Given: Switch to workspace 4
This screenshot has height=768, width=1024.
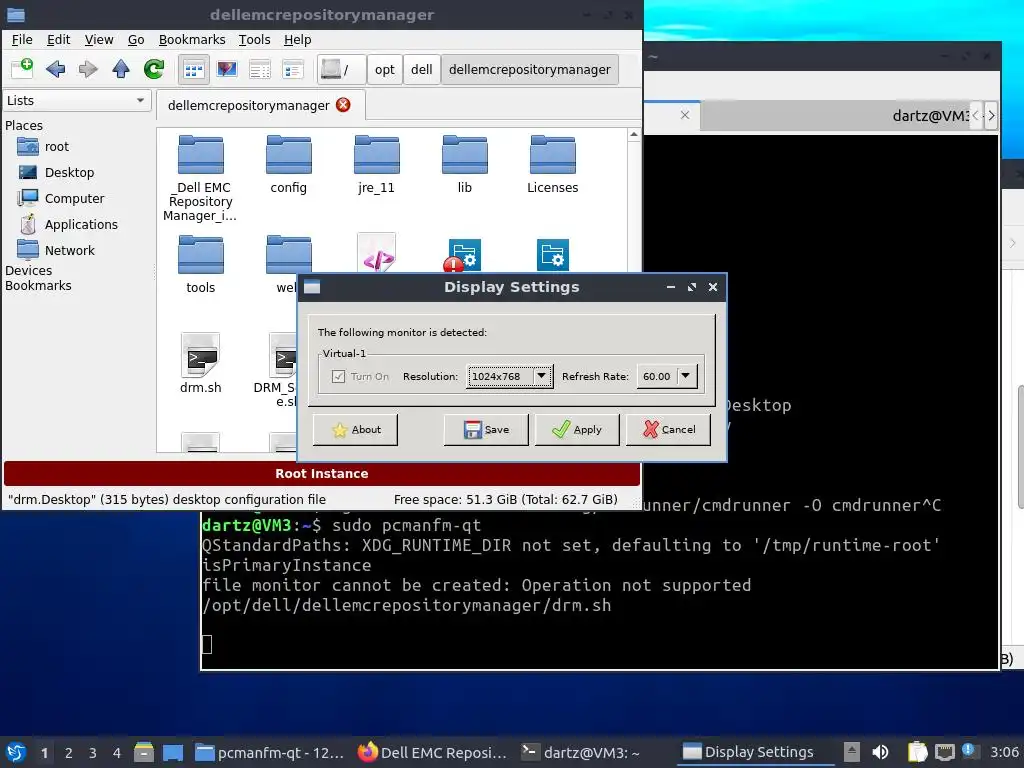Looking at the screenshot, I should click(x=117, y=753).
